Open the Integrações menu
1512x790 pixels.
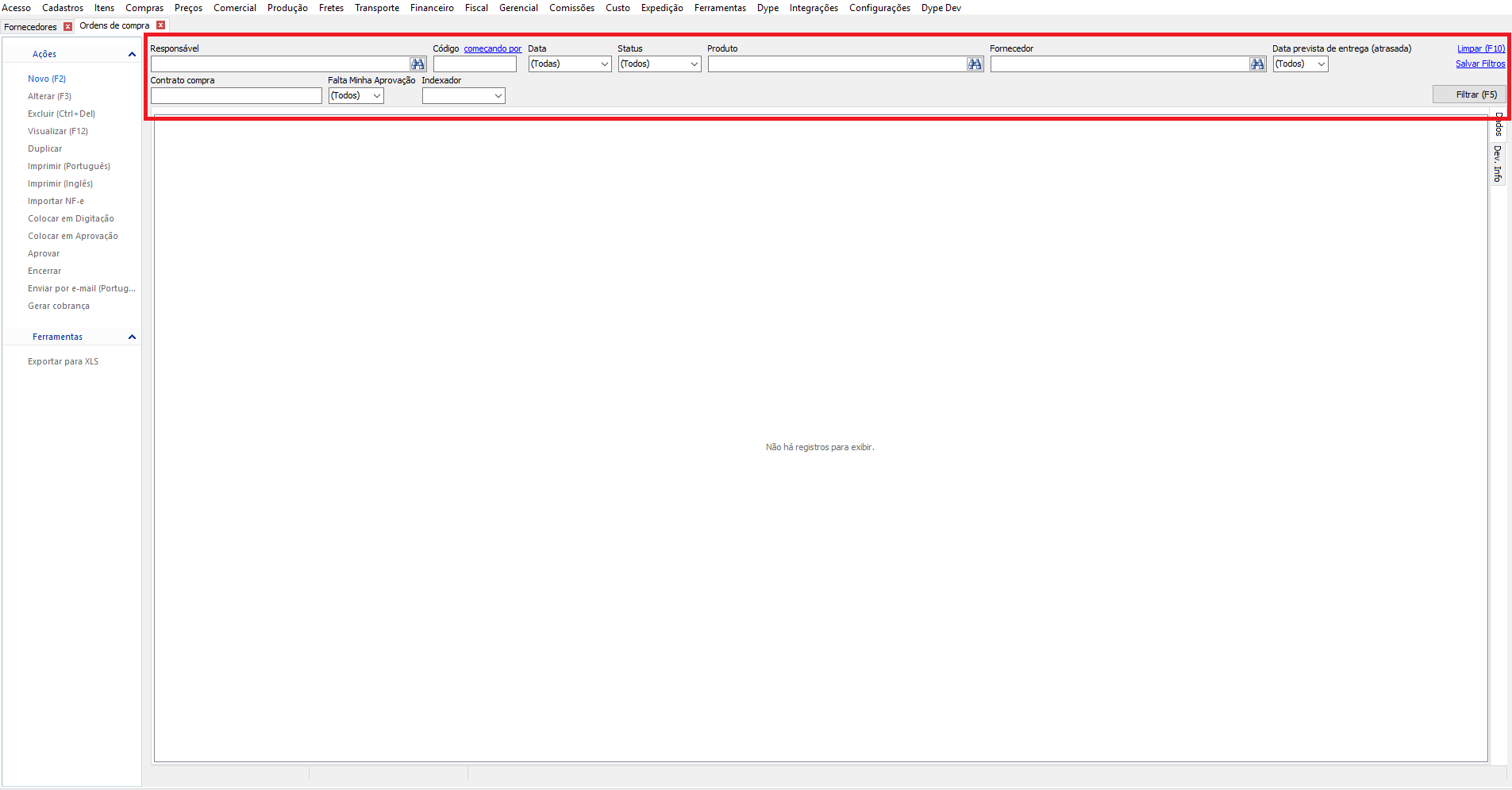coord(814,8)
